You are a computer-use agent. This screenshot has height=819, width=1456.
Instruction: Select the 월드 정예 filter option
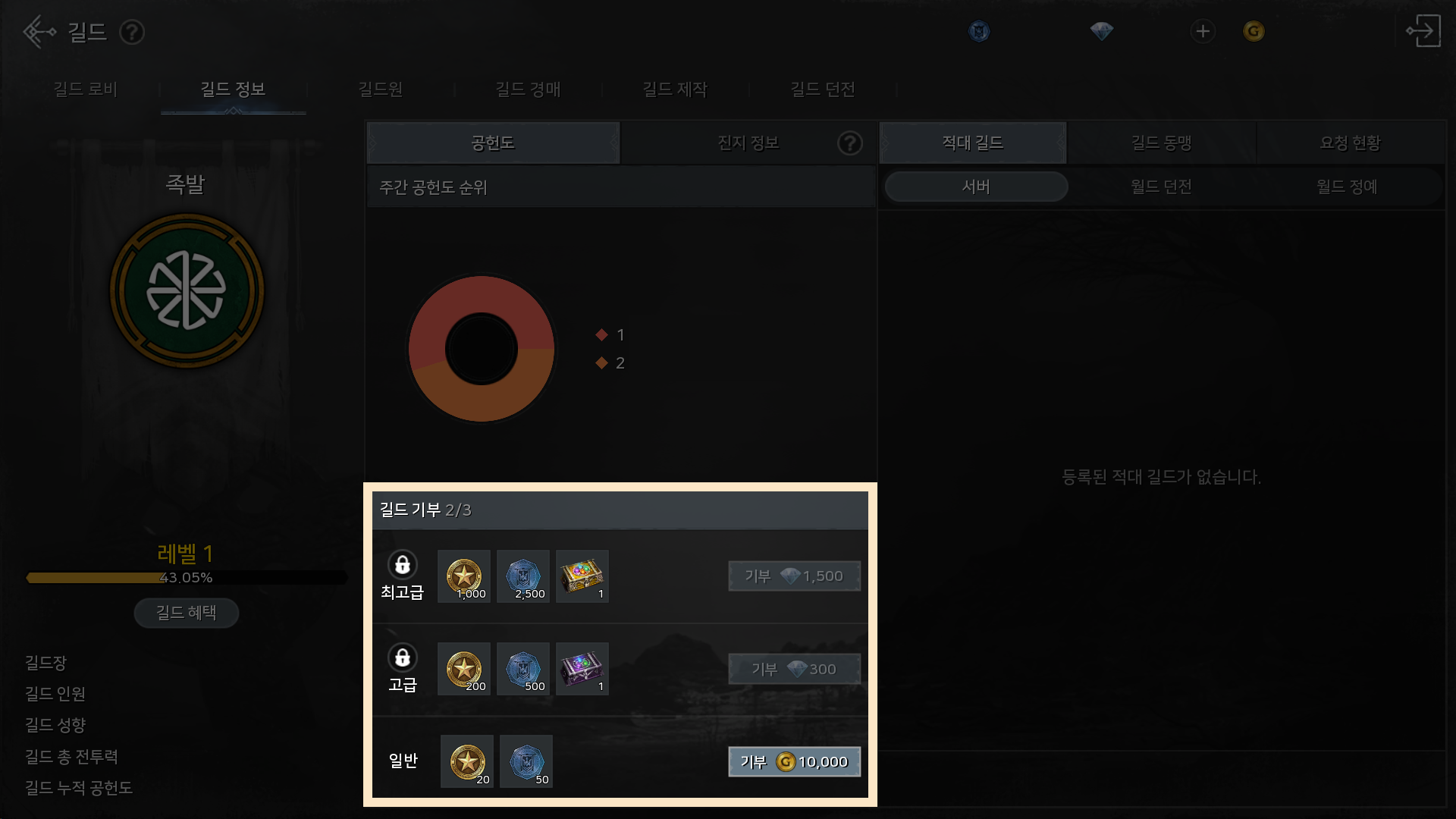point(1347,187)
